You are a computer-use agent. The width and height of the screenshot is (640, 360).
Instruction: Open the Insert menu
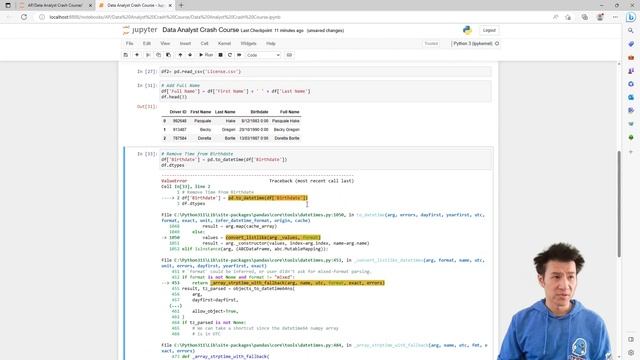pos(185,43)
